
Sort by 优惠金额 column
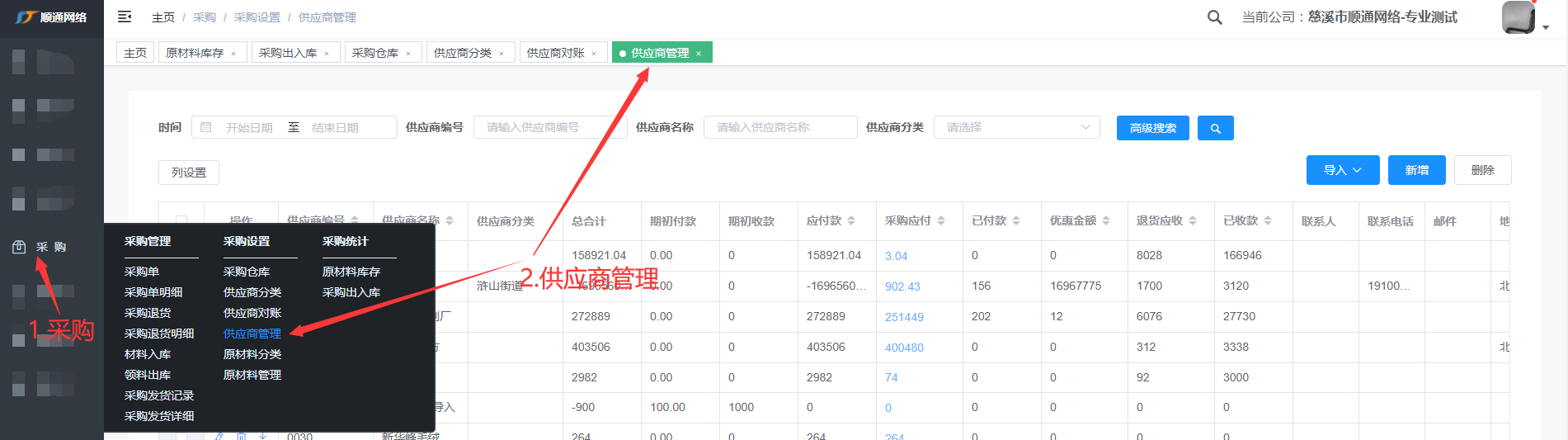coord(1106,220)
